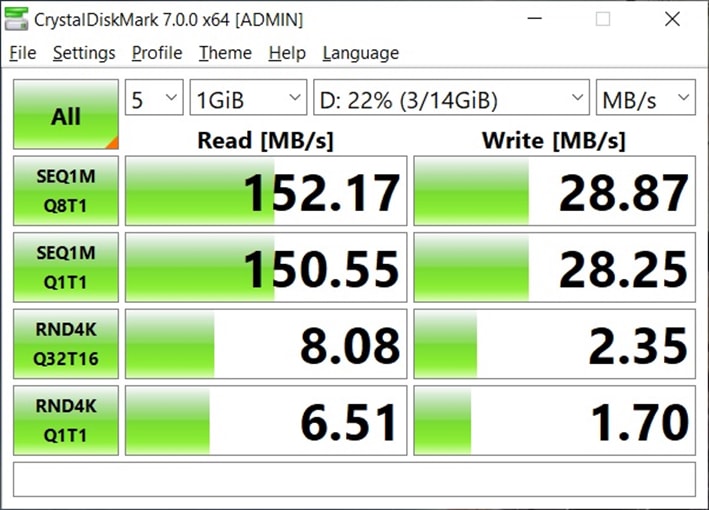Click the CrystalDiskMark app icon in title bar
Viewport: 709px width, 510px height.
[17, 19]
